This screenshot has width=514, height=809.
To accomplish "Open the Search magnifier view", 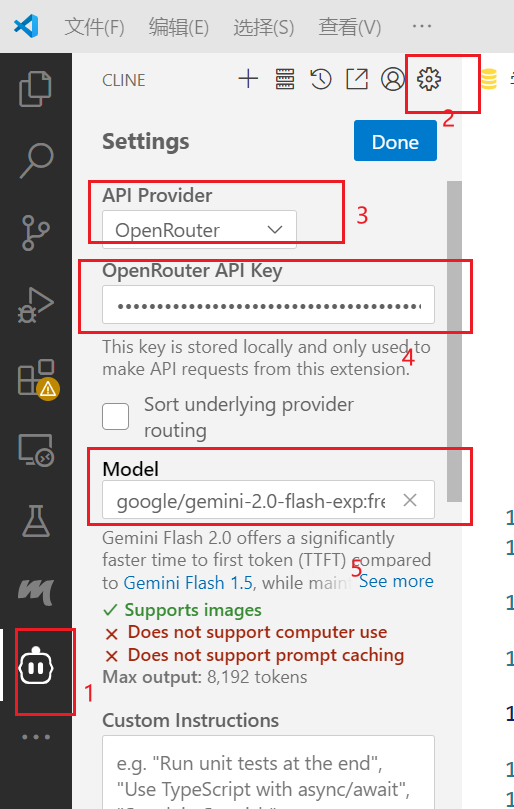I will (35, 160).
